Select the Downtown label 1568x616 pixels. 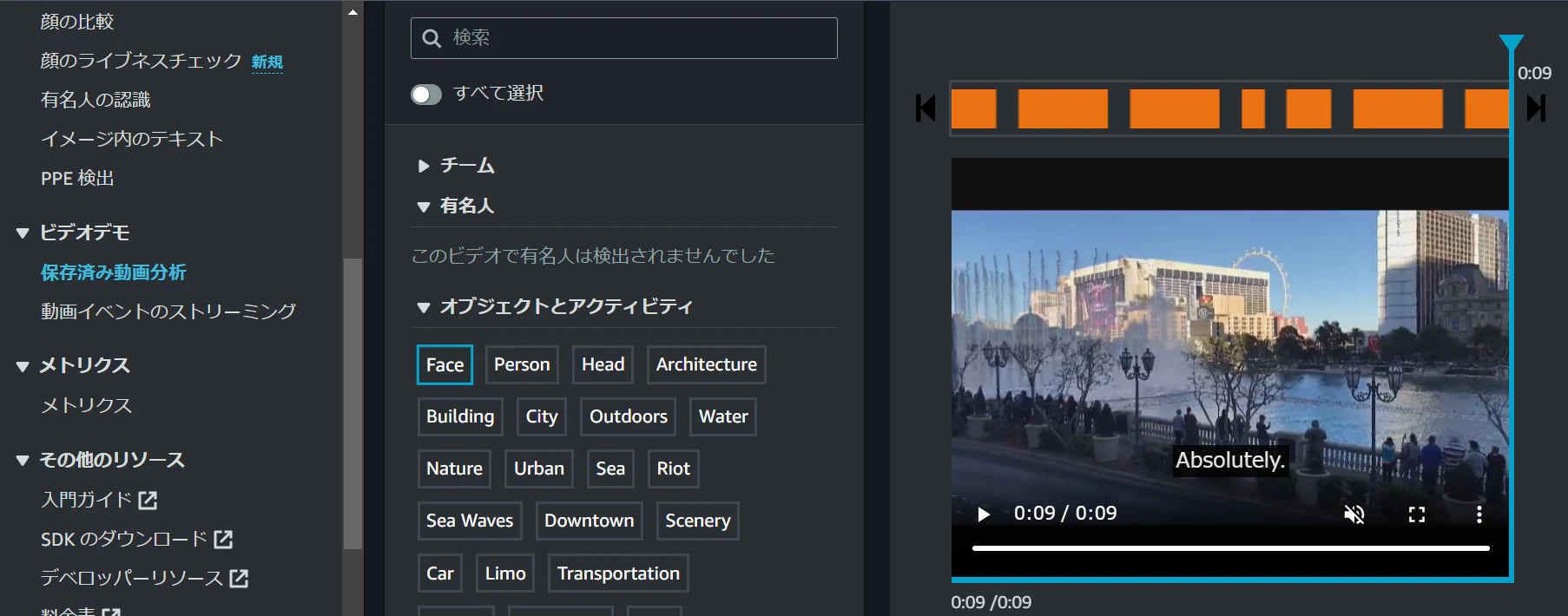589,521
